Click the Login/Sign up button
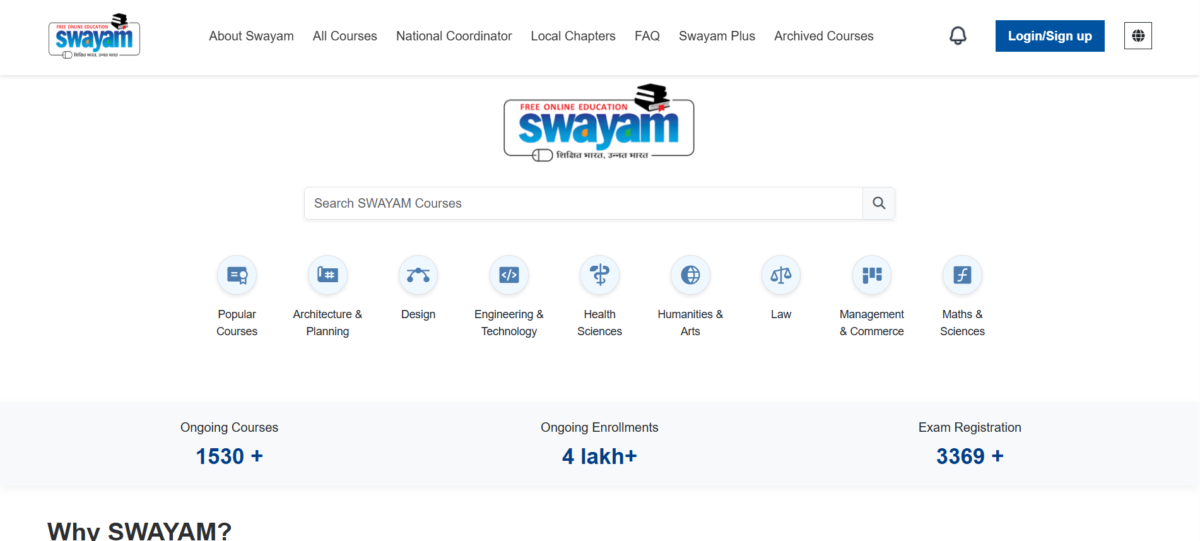This screenshot has width=1200, height=541. pyautogui.click(x=1050, y=36)
